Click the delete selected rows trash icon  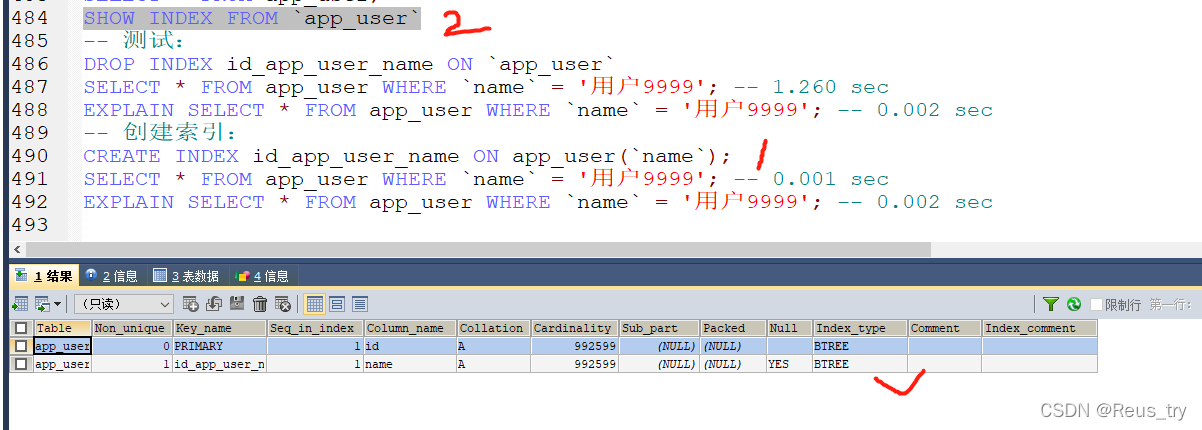pos(260,304)
